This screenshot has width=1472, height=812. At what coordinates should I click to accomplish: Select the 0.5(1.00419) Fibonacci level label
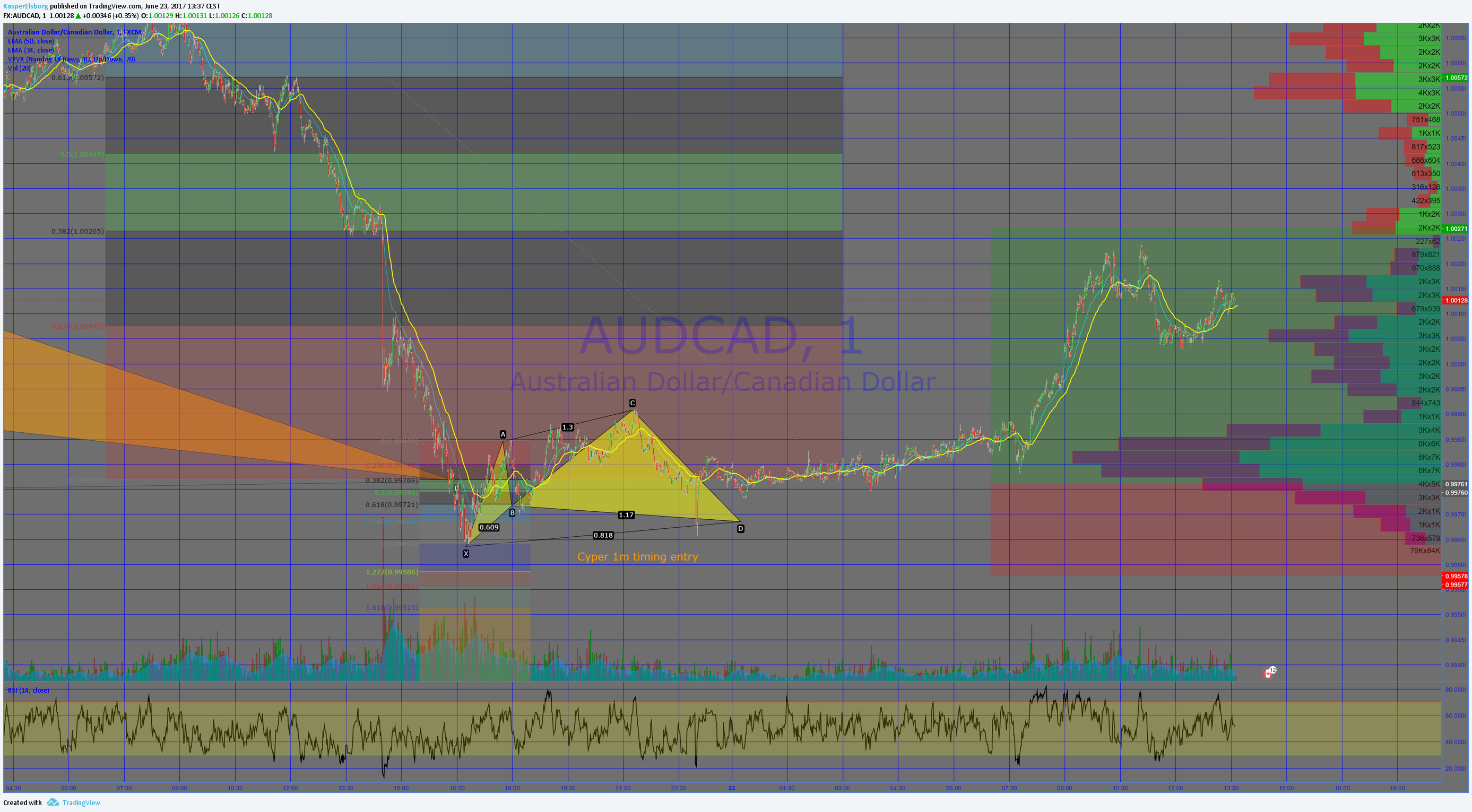point(82,155)
